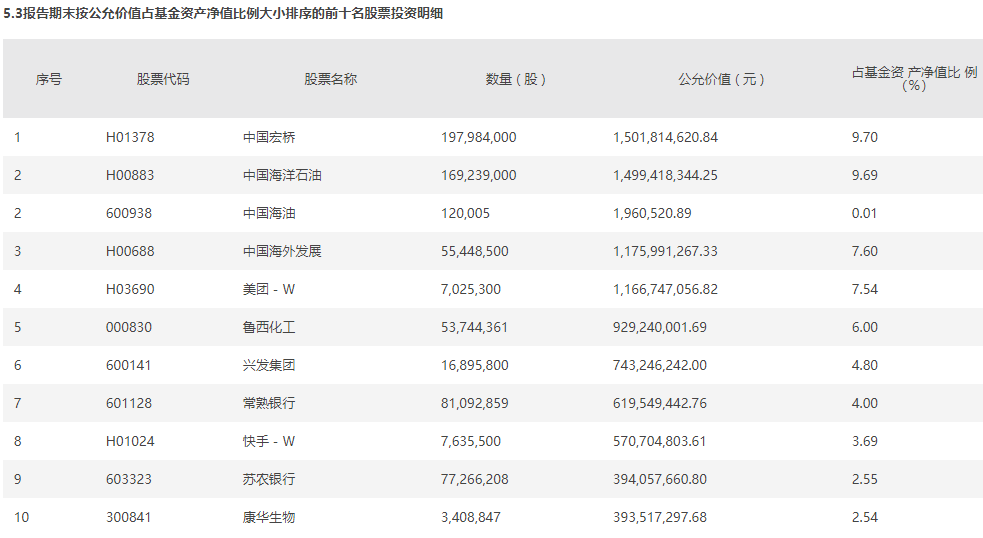Select stock name 中国海油
Image resolution: width=983 pixels, height=538 pixels.
click(x=269, y=213)
